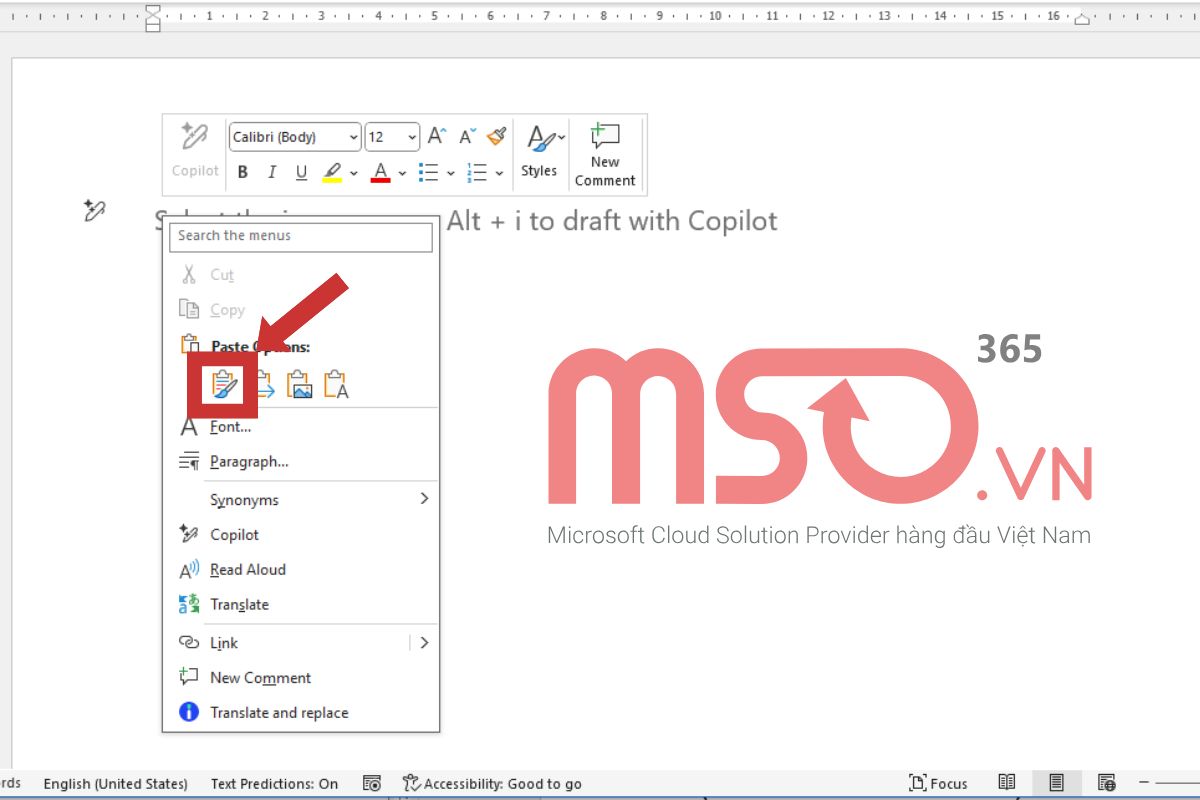This screenshot has width=1200, height=800.
Task: Choose Copy from context menu
Action: click(301, 310)
